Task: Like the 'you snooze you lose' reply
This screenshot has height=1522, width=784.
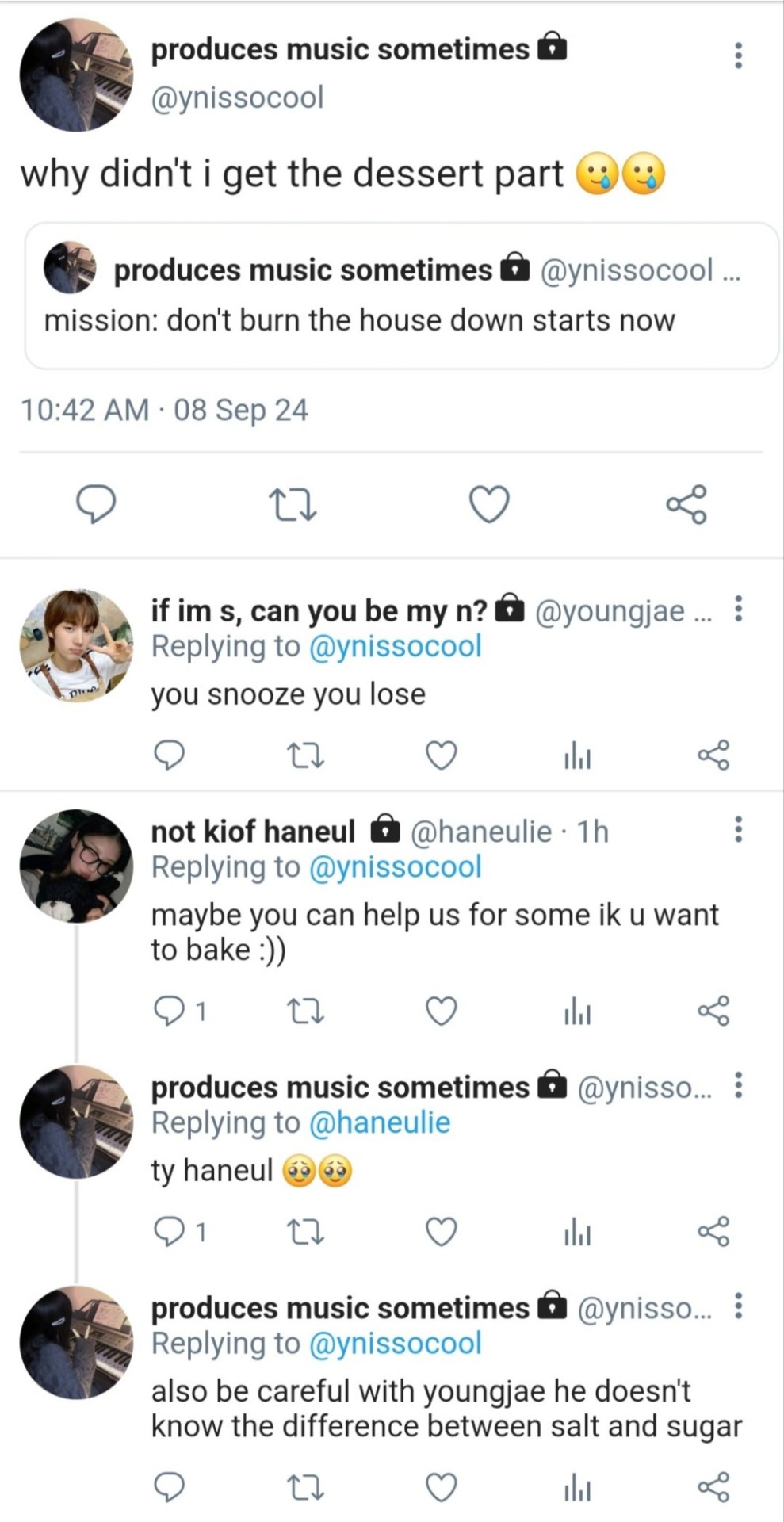Action: tap(441, 756)
